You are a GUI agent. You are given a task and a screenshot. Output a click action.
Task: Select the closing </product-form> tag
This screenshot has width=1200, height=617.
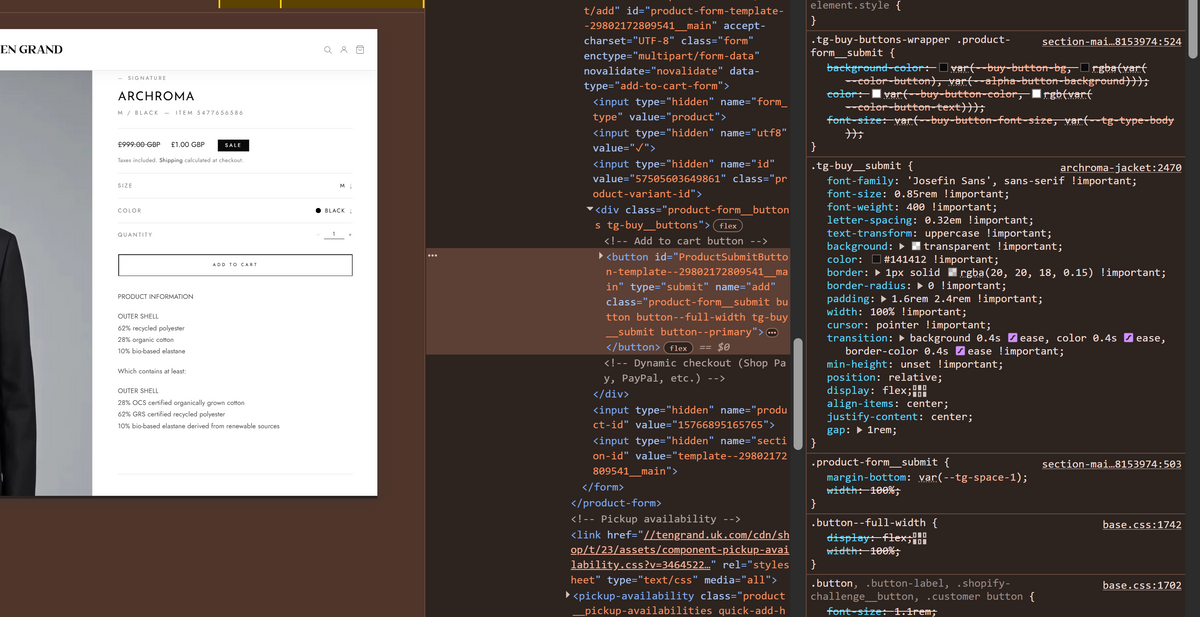pos(616,503)
